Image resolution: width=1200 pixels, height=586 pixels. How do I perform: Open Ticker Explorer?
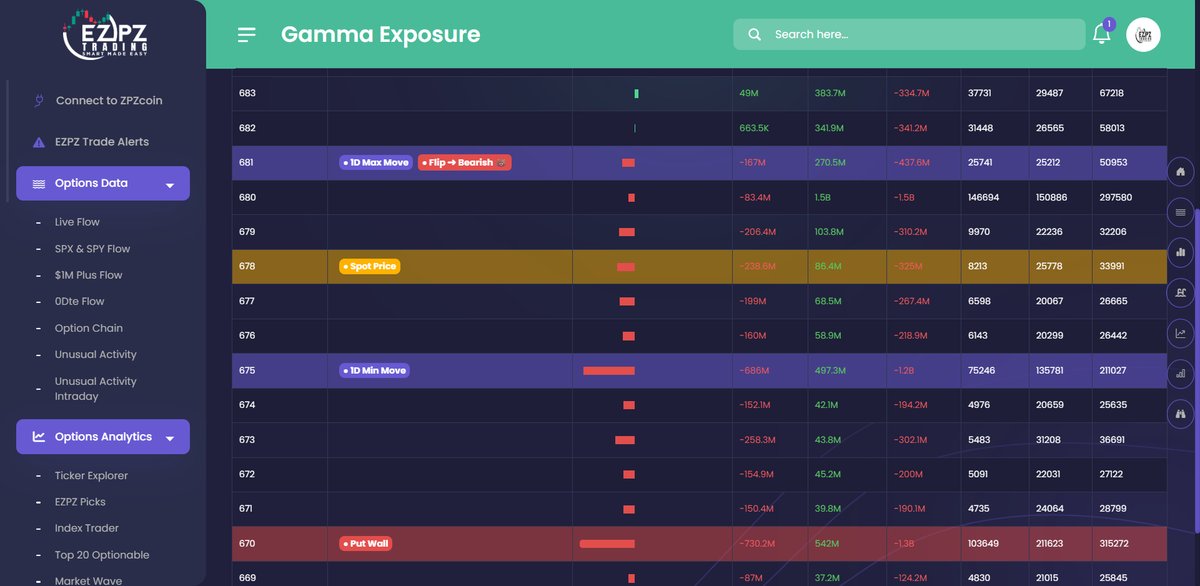(x=91, y=476)
